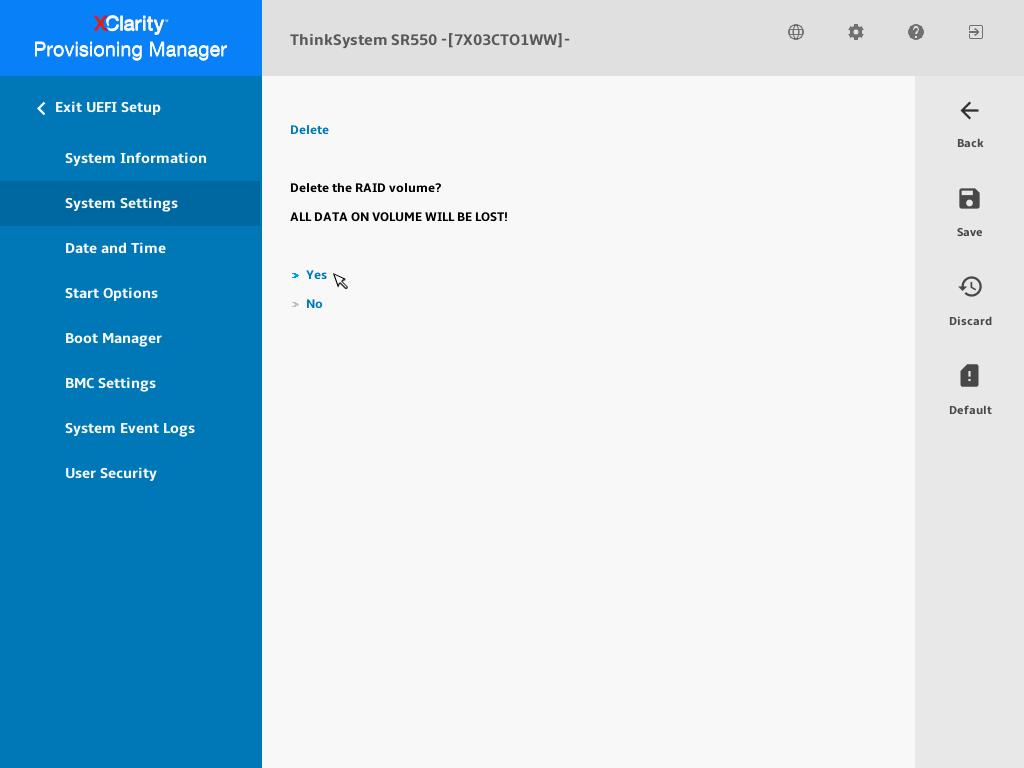Click the Back arrow icon on right panel

(969, 111)
